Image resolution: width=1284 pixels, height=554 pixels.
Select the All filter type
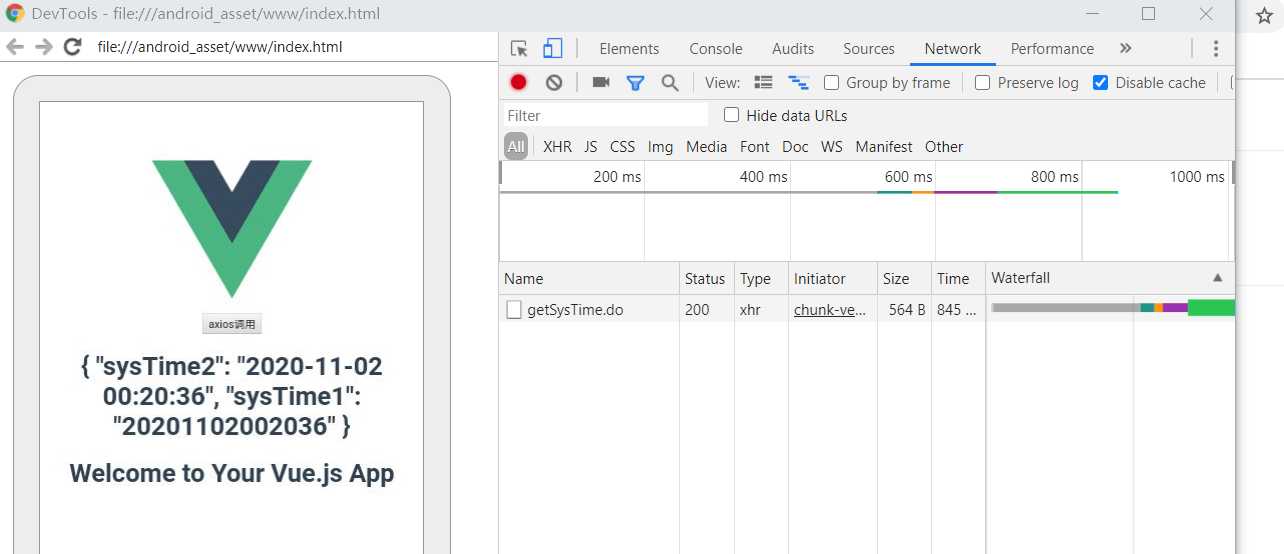coord(516,147)
